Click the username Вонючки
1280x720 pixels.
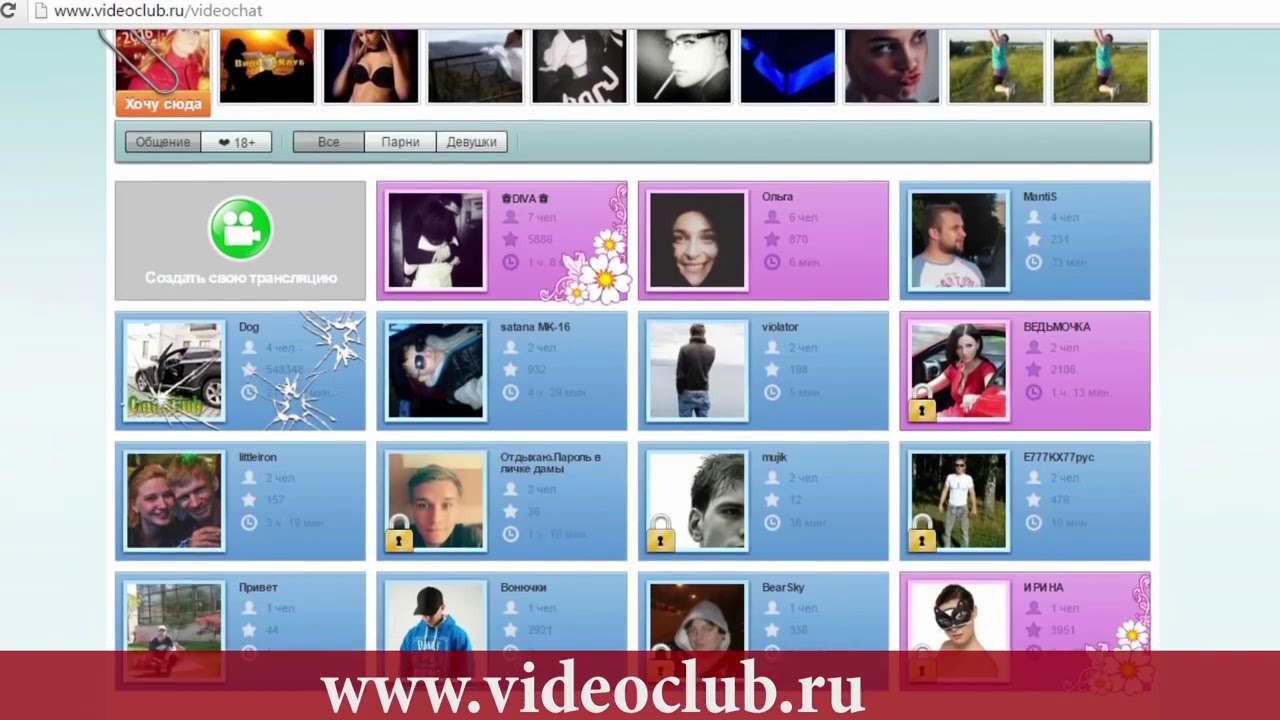pyautogui.click(x=523, y=588)
